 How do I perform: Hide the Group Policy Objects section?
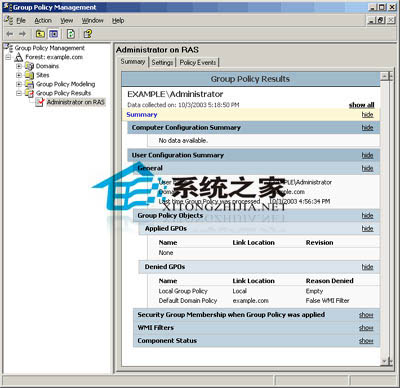pyautogui.click(x=368, y=216)
